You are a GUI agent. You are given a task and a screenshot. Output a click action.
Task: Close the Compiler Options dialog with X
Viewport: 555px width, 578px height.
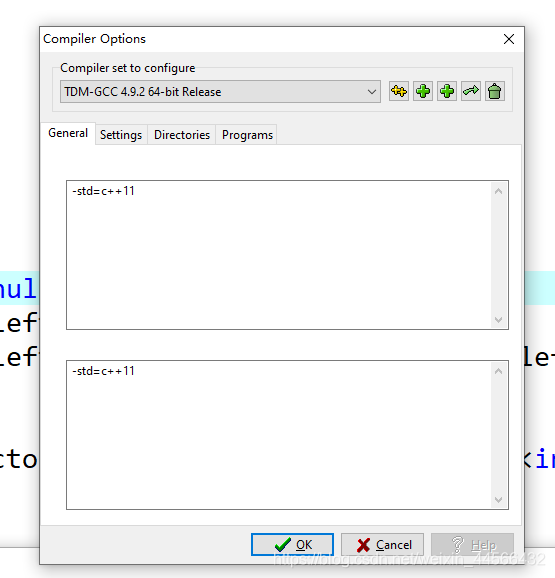click(509, 39)
